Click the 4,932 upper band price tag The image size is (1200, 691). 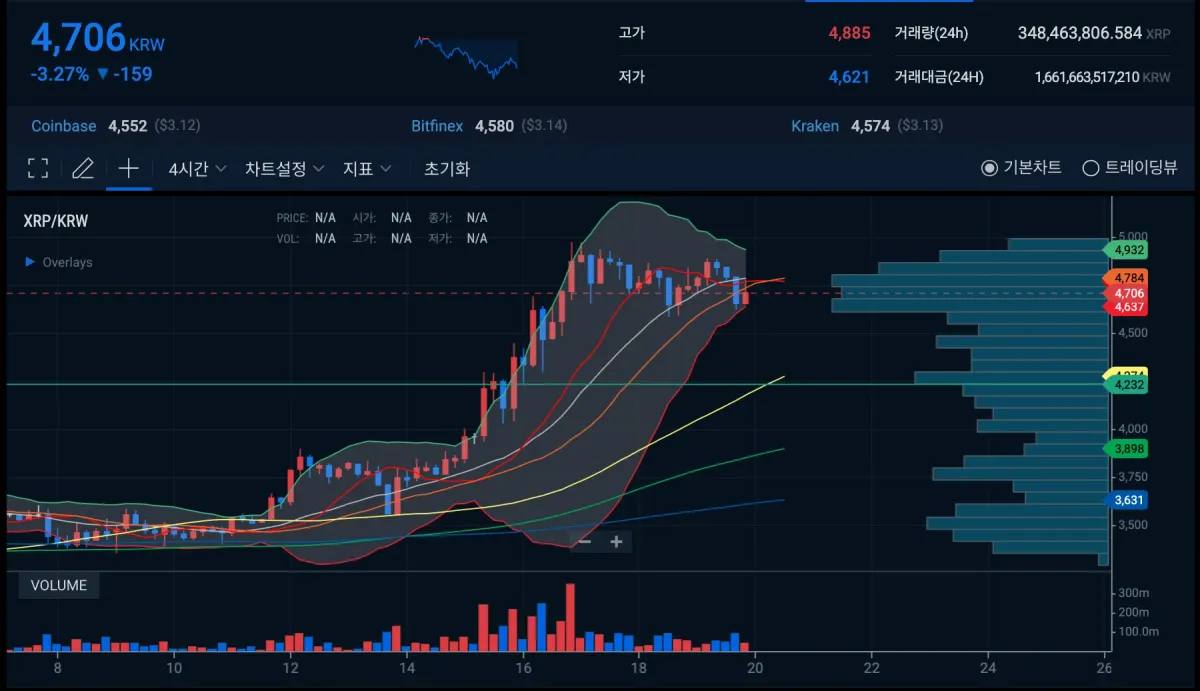(1126, 249)
